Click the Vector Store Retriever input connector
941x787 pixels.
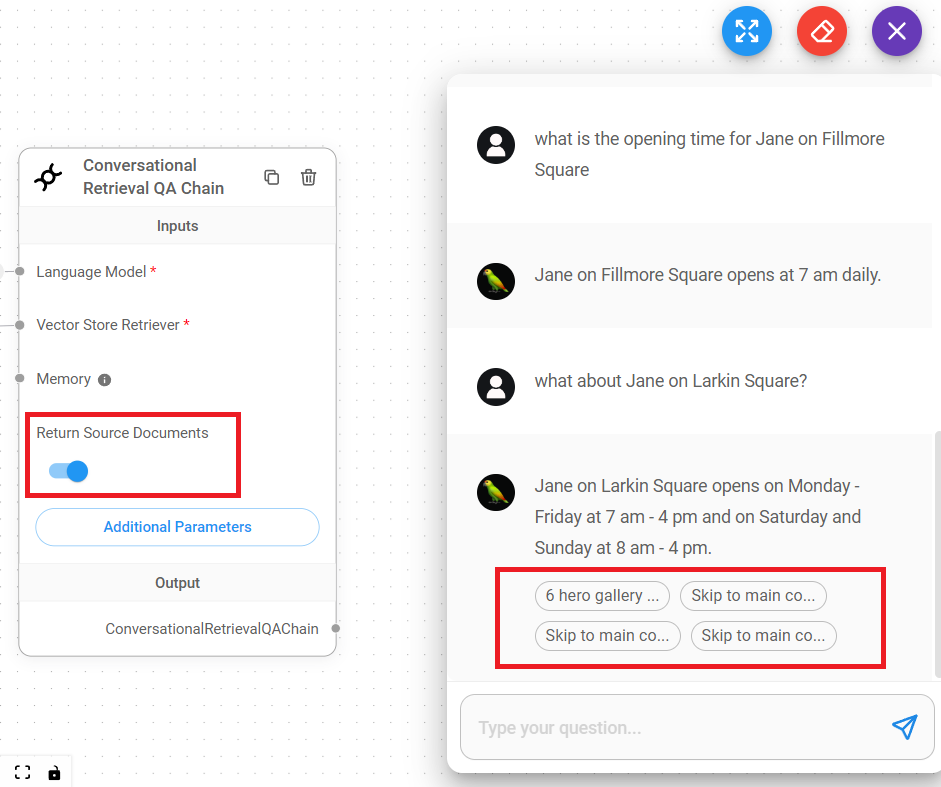point(19,325)
